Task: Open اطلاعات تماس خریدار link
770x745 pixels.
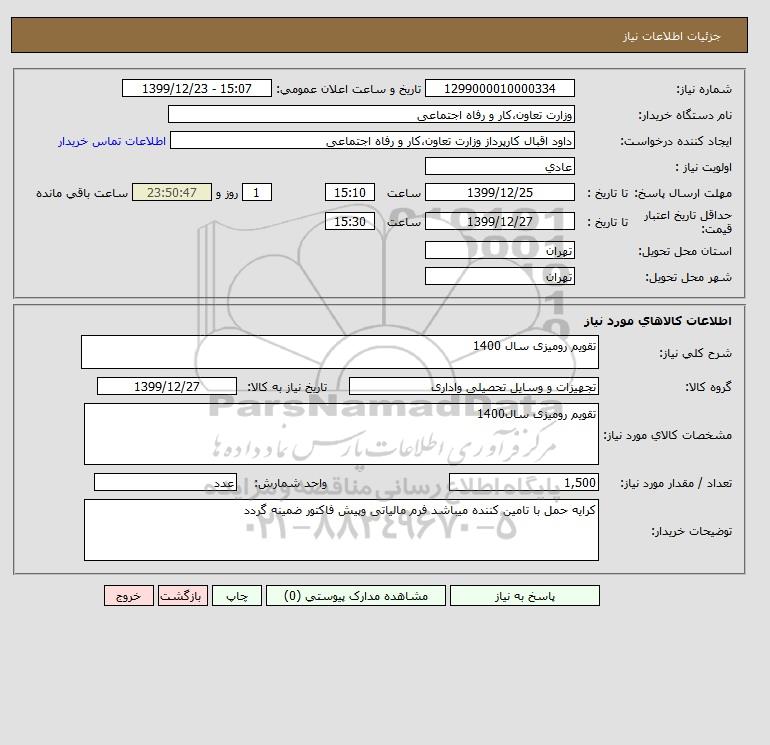Action: tap(112, 141)
